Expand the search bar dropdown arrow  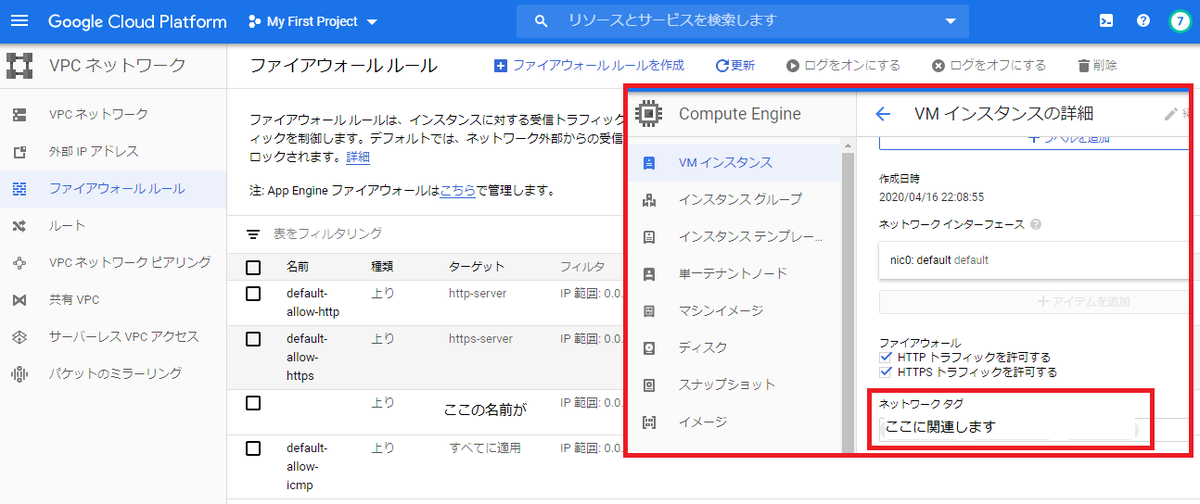pos(949,21)
